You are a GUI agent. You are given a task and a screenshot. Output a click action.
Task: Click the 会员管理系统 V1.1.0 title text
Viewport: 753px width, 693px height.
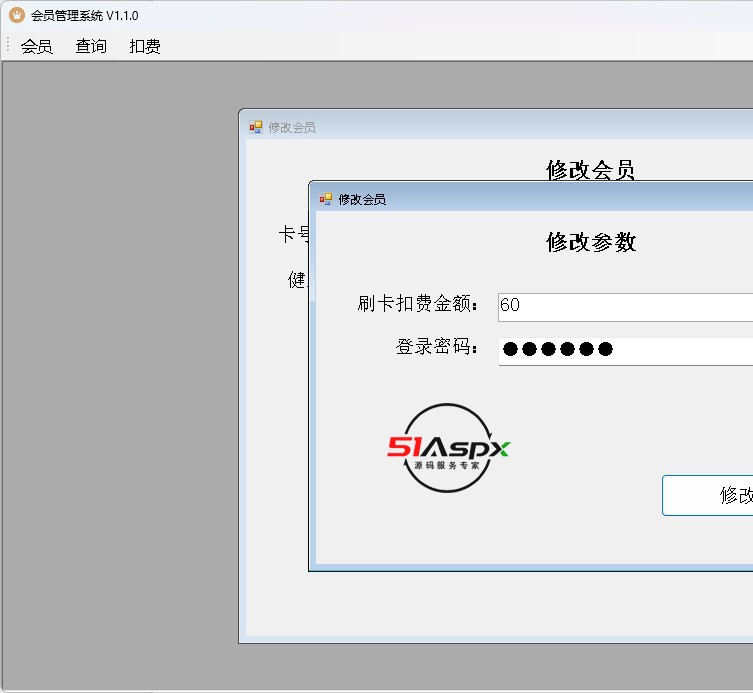tap(85, 16)
